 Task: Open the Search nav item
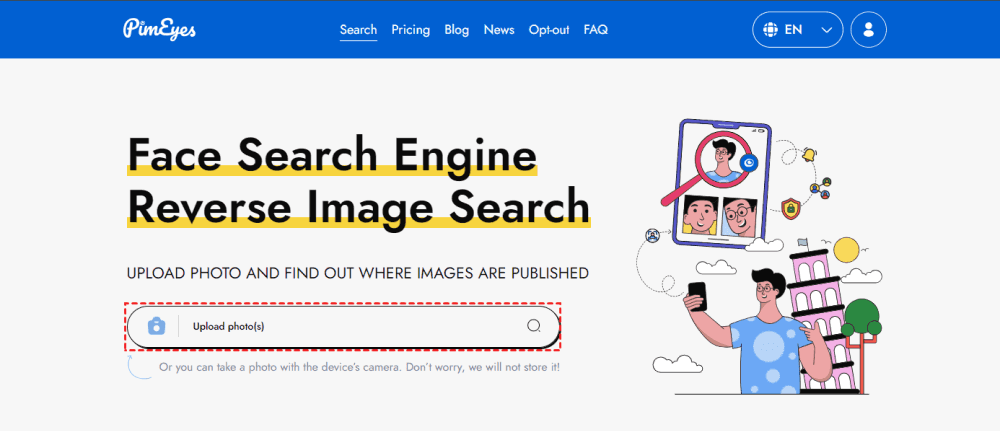pos(358,29)
